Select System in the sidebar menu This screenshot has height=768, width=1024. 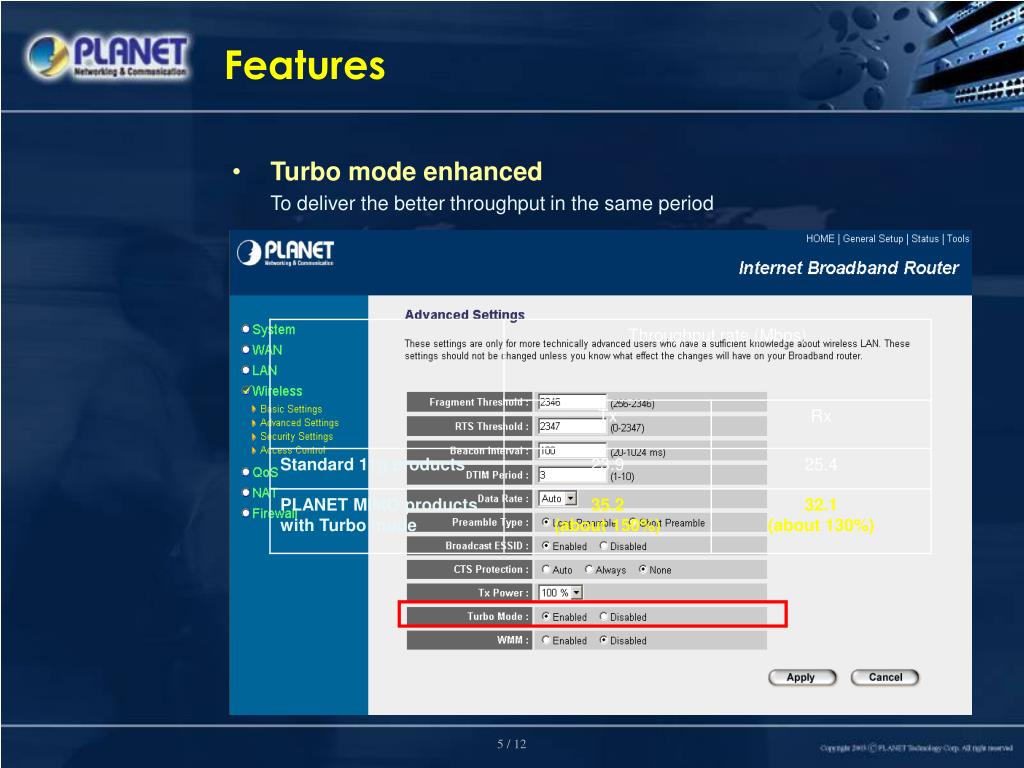(273, 329)
